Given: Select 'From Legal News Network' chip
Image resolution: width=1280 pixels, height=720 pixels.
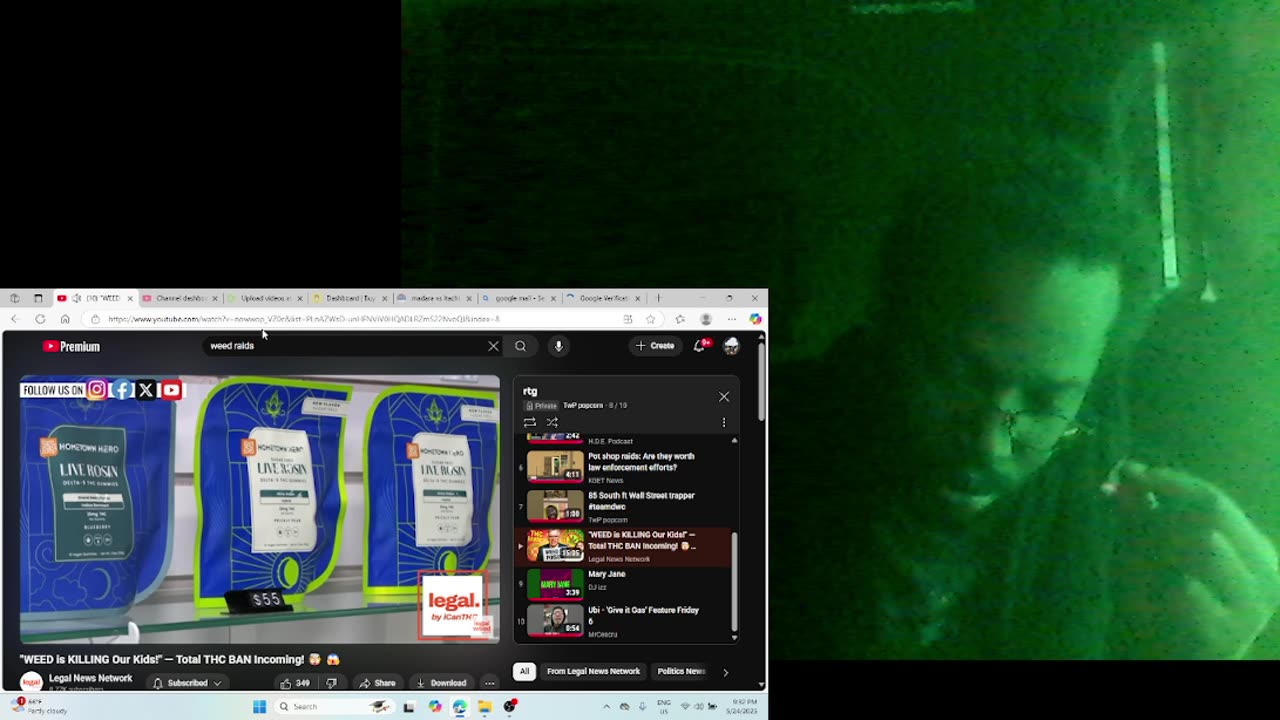Looking at the screenshot, I should click(593, 671).
